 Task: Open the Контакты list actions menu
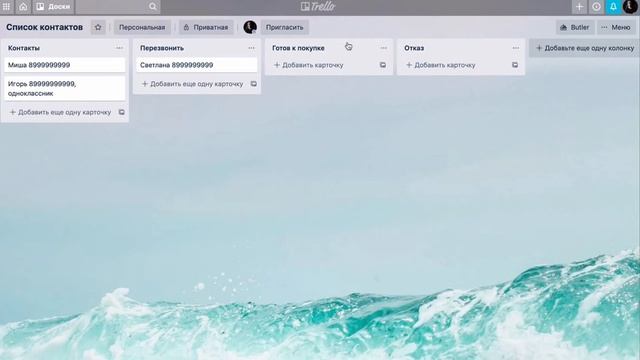119,48
